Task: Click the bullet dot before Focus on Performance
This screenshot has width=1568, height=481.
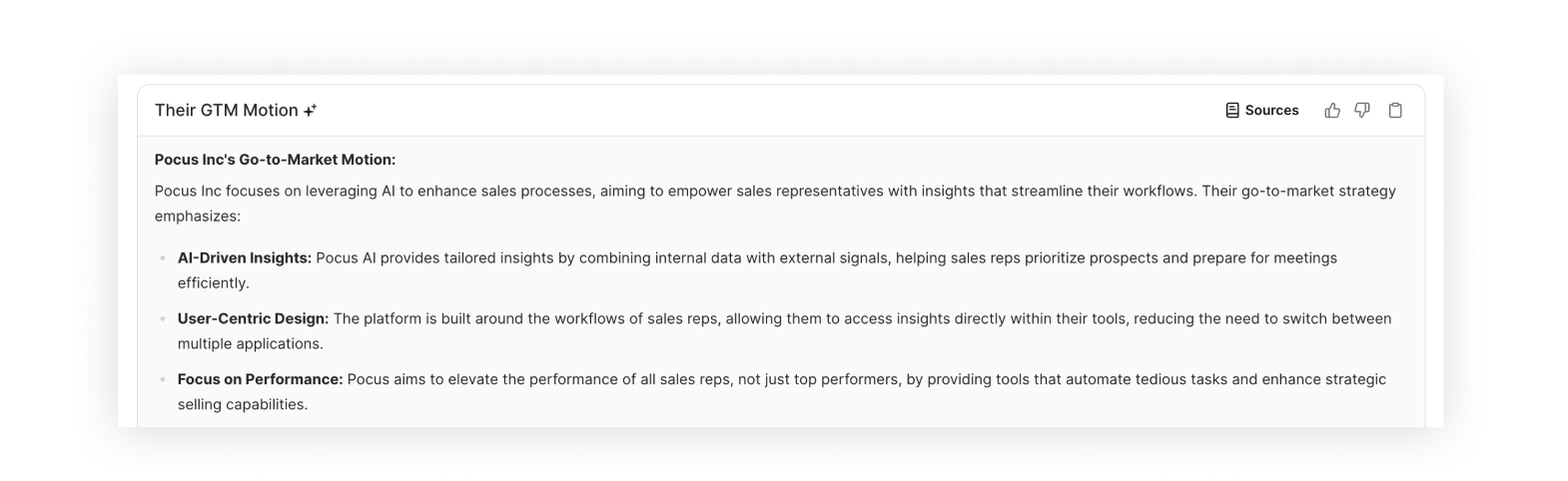Action: [x=163, y=380]
